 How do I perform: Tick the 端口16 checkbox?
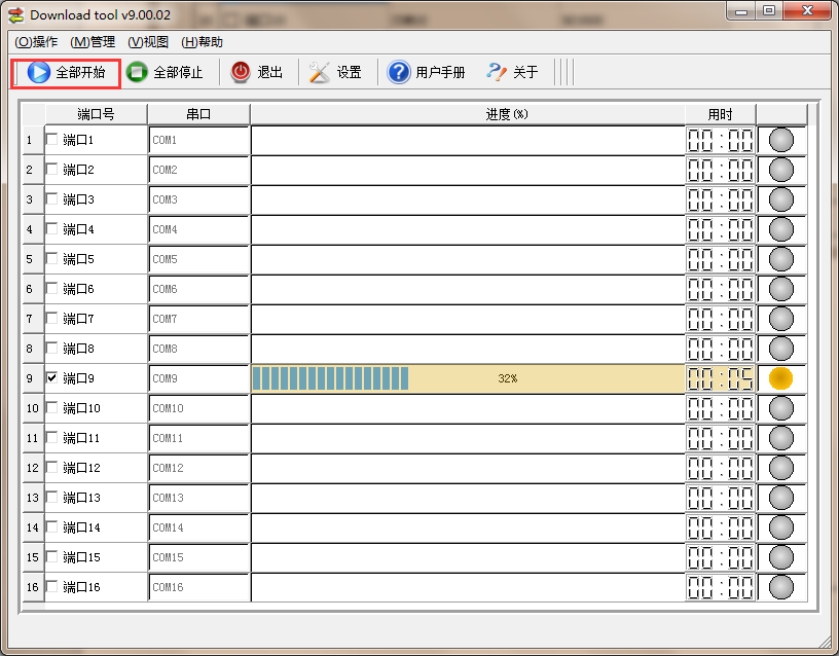click(x=52, y=587)
